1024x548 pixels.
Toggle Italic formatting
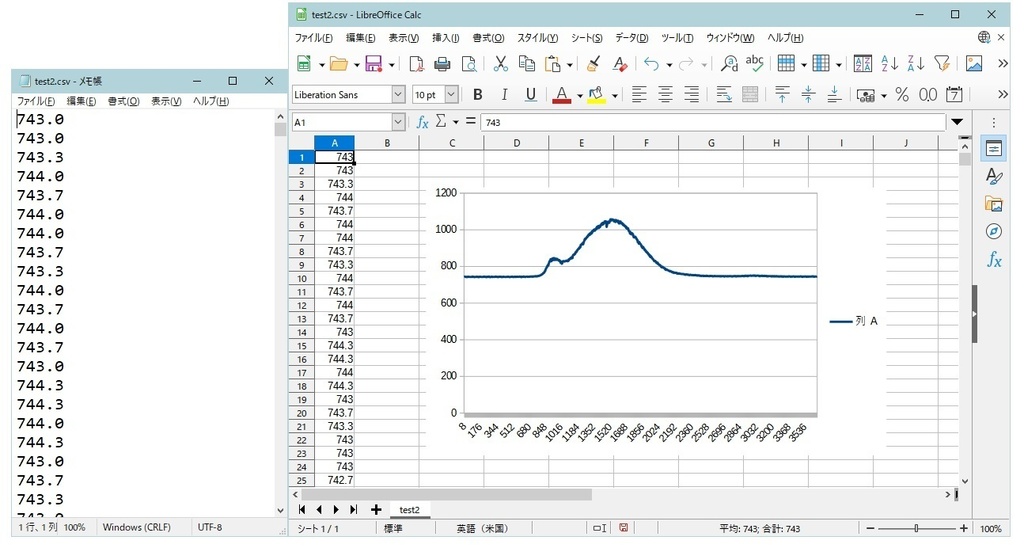pyautogui.click(x=504, y=95)
